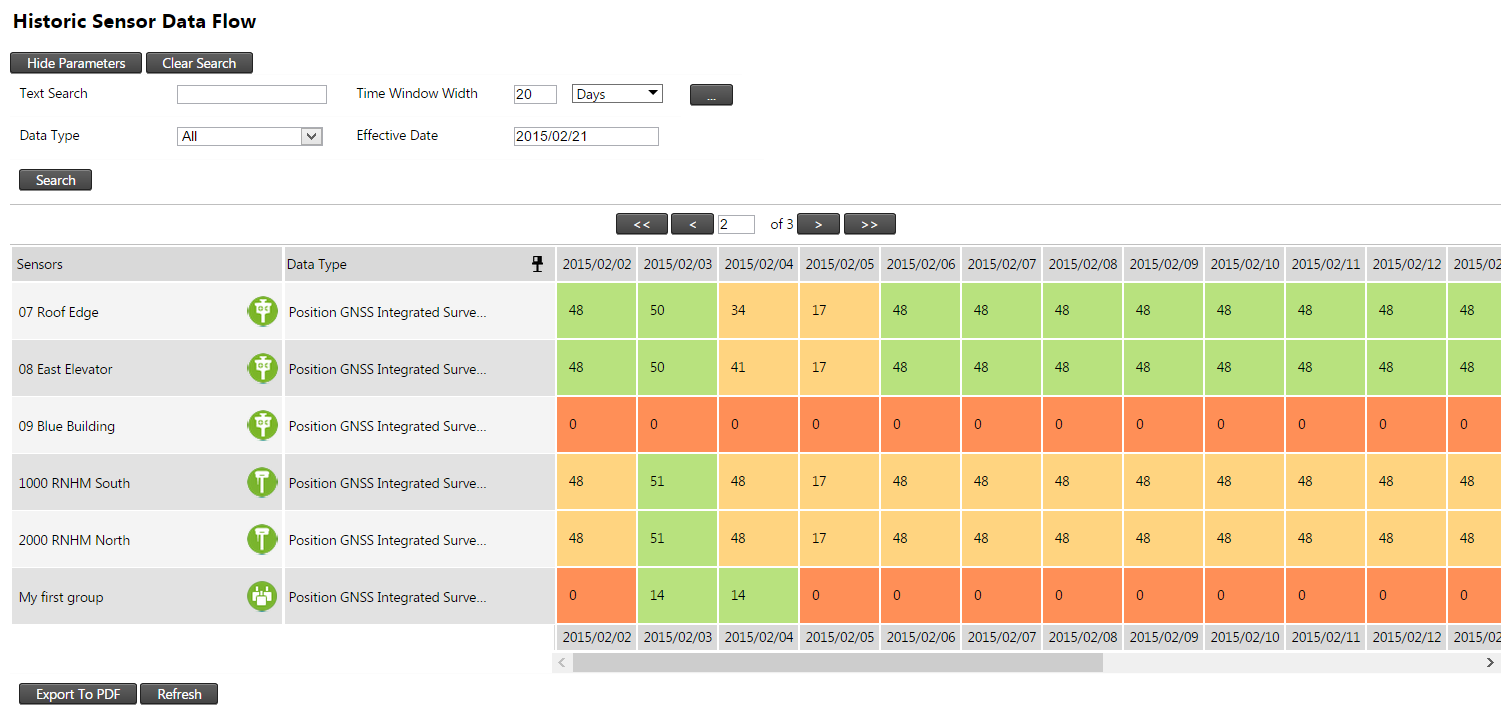Click the horizontal scrollbar thumb
1507x715 pixels.
[837, 662]
